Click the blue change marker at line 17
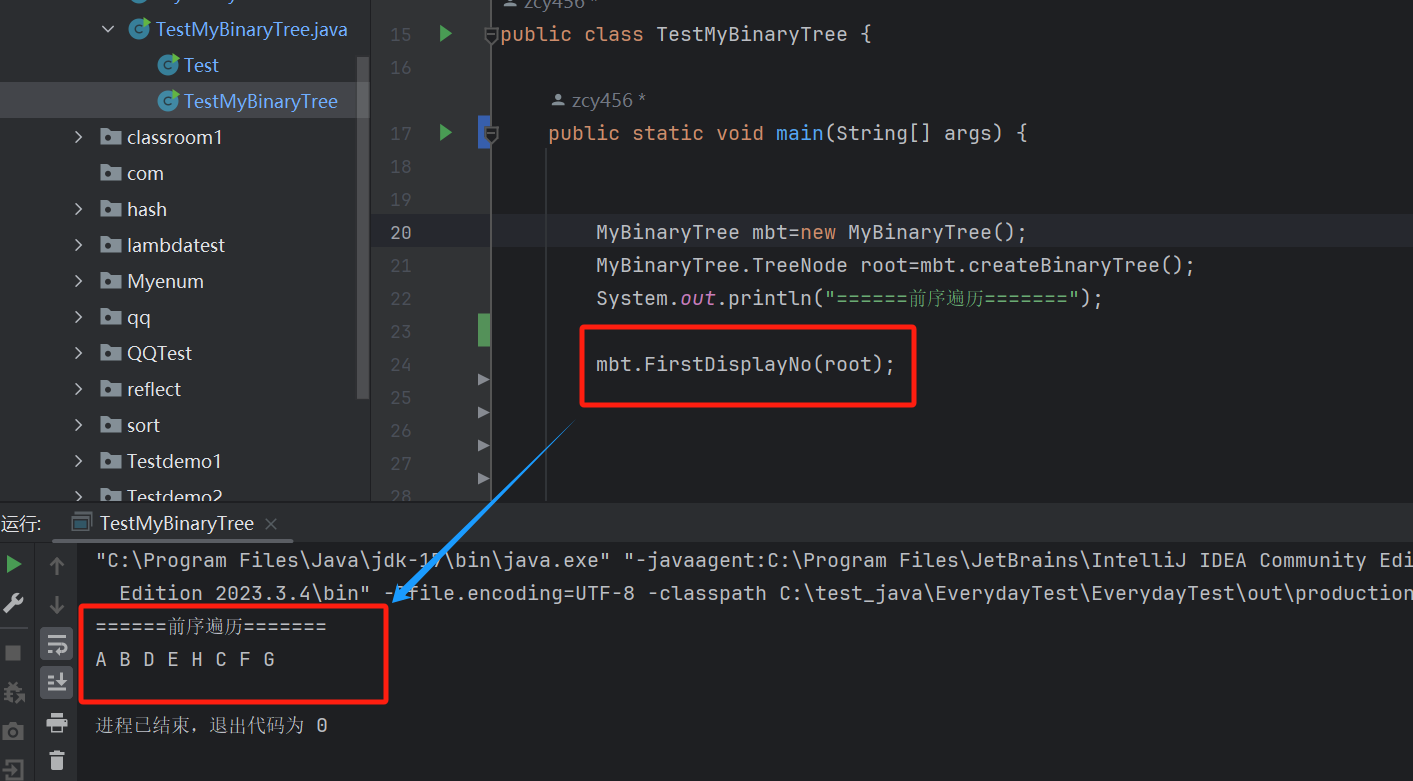Image resolution: width=1413 pixels, height=781 pixels. 484,132
